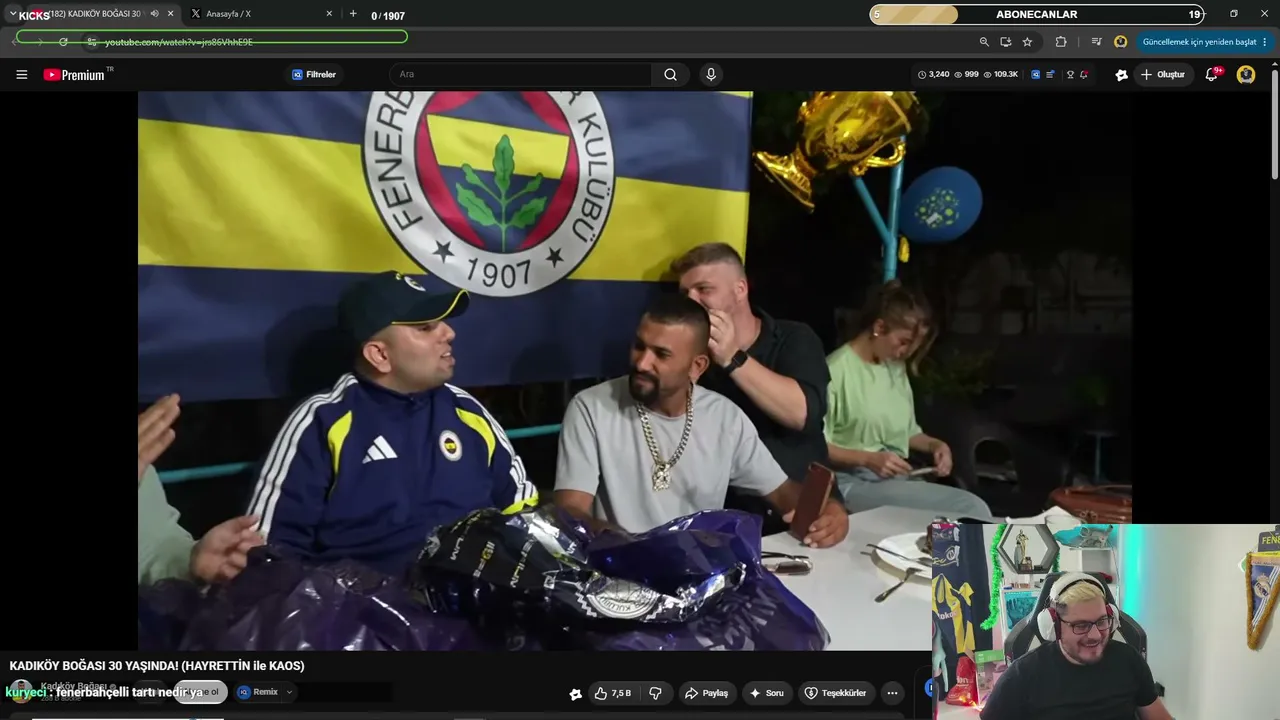Like the video with 7,5 B
1280x720 pixels.
tap(613, 693)
